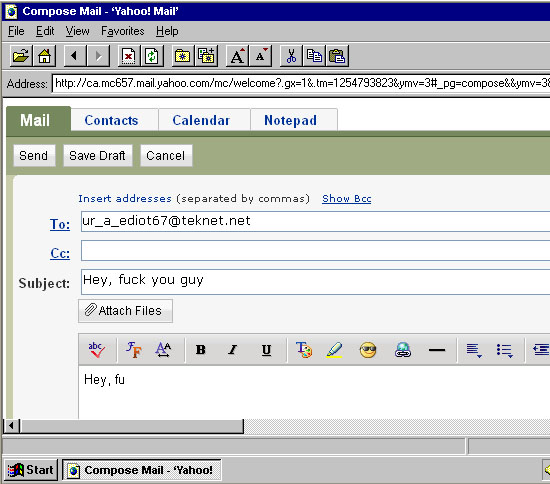Click in the empty Cc field

click(315, 250)
